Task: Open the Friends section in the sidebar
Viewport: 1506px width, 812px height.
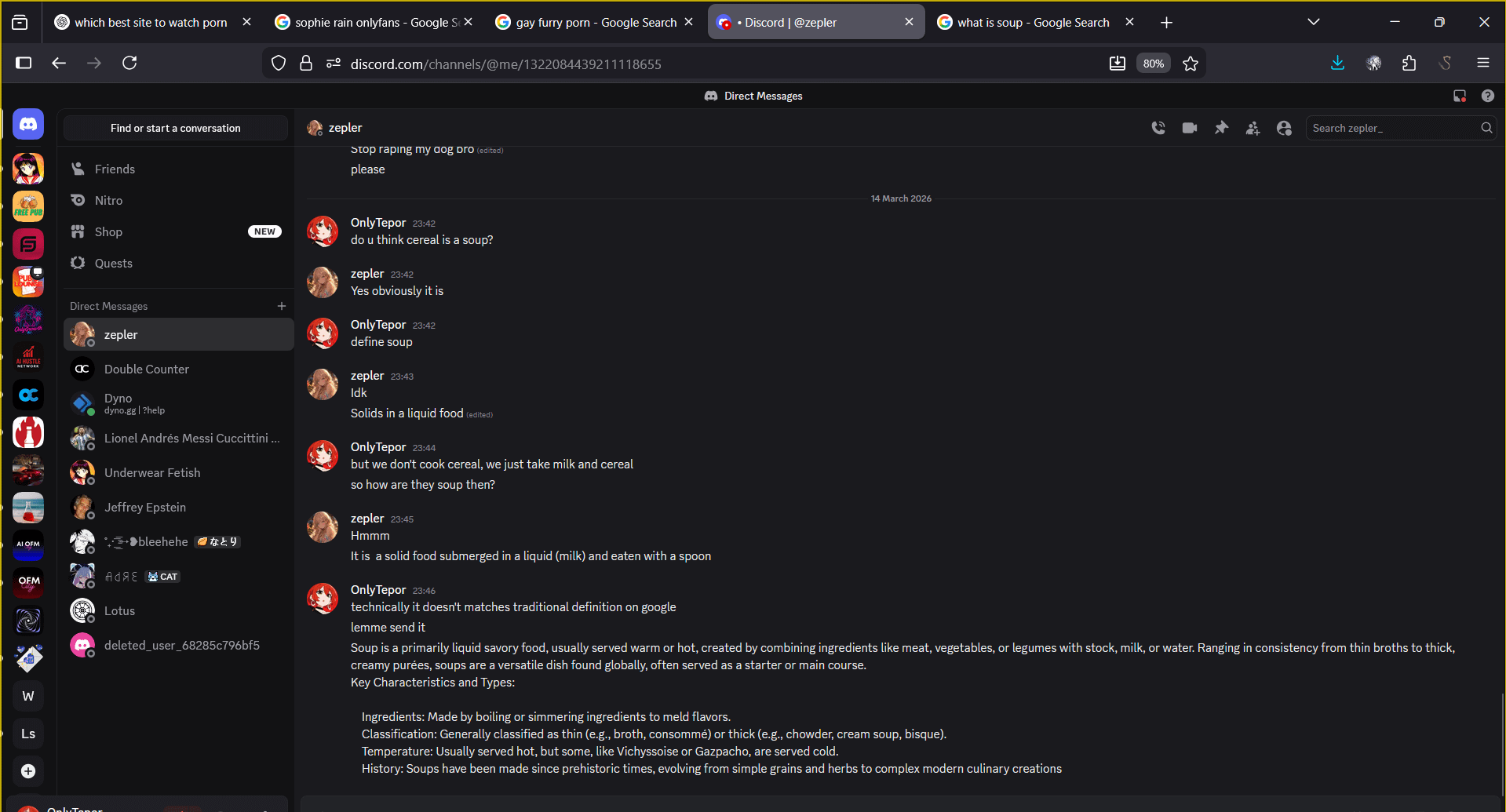Action: [115, 169]
